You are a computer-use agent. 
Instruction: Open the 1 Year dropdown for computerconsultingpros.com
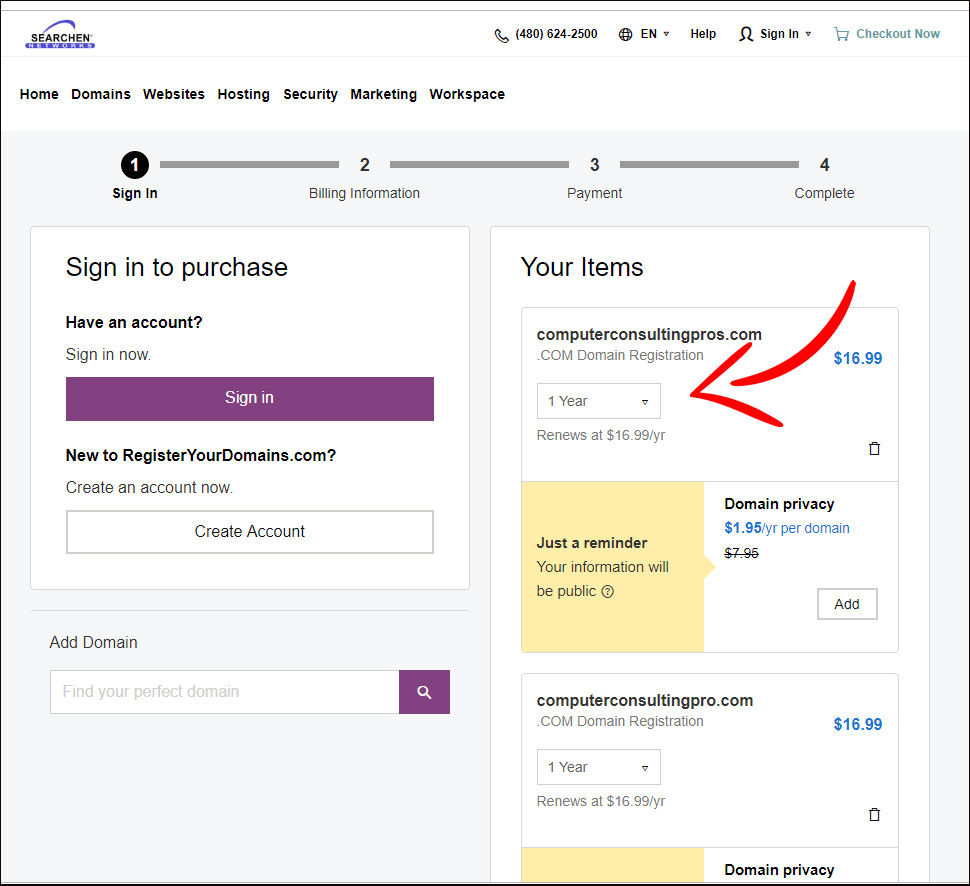click(x=599, y=401)
